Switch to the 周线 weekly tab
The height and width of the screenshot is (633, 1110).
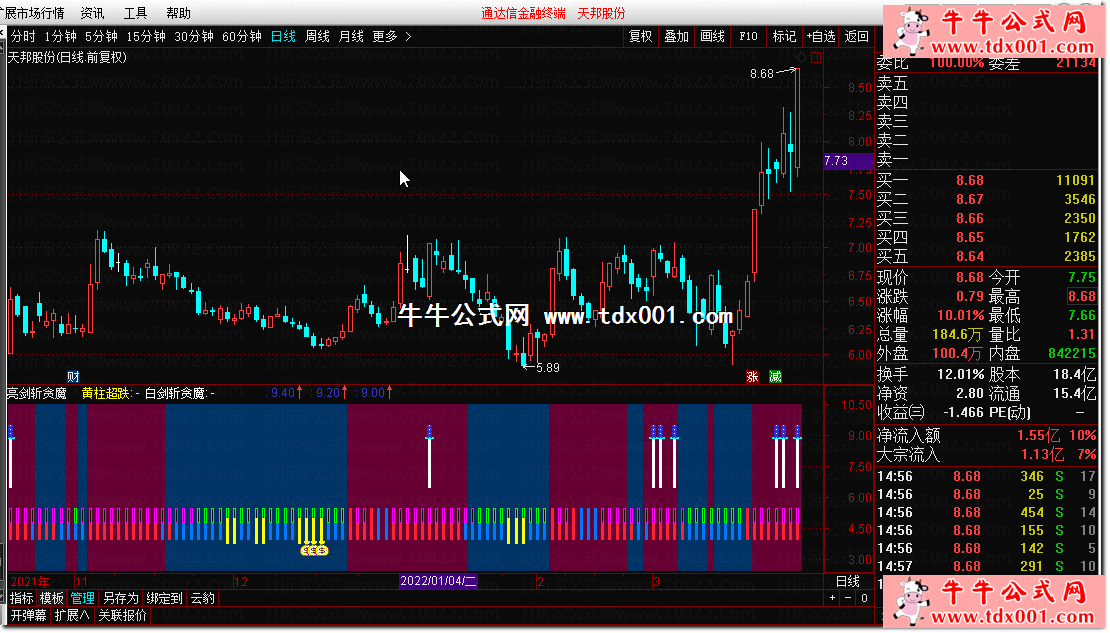click(317, 36)
